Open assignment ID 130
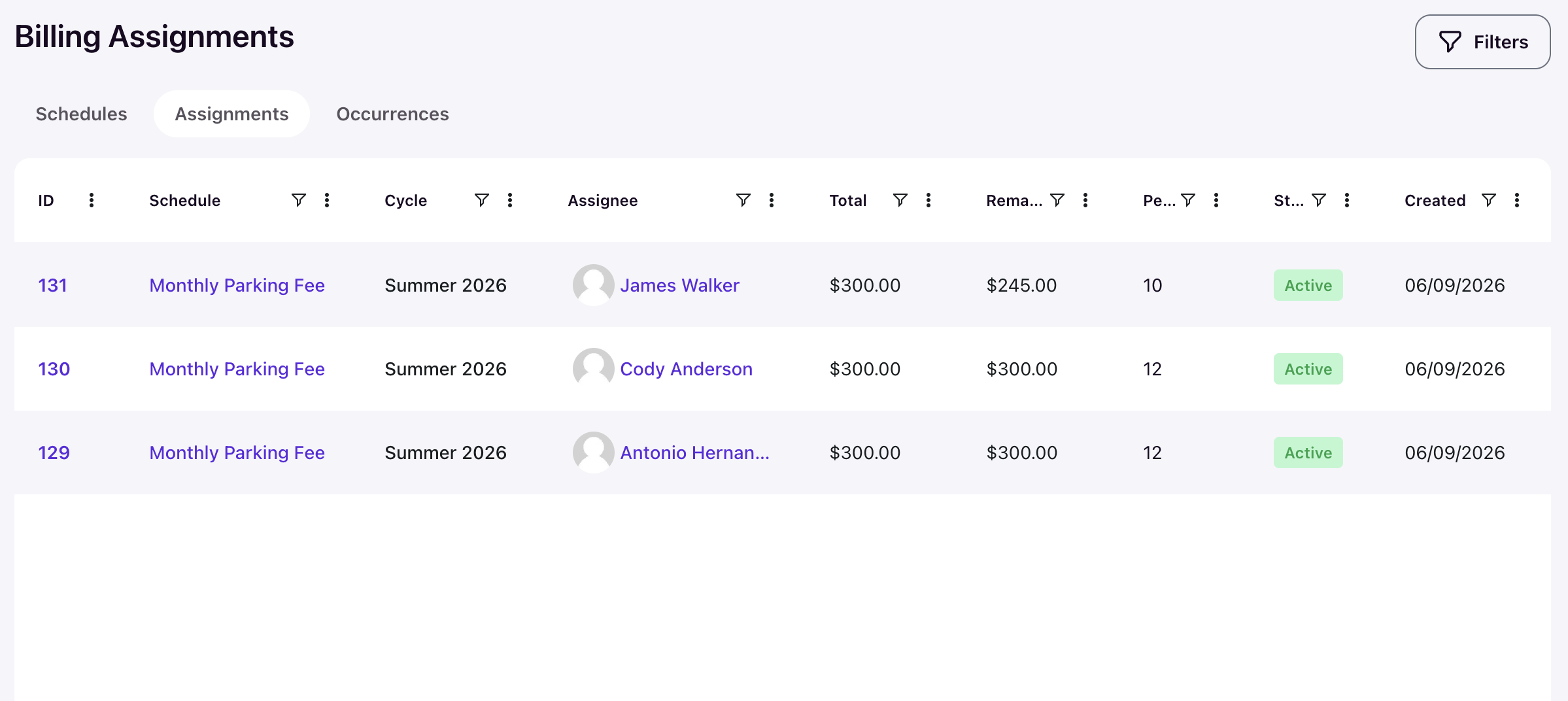Image resolution: width=1568 pixels, height=701 pixels. tap(54, 369)
